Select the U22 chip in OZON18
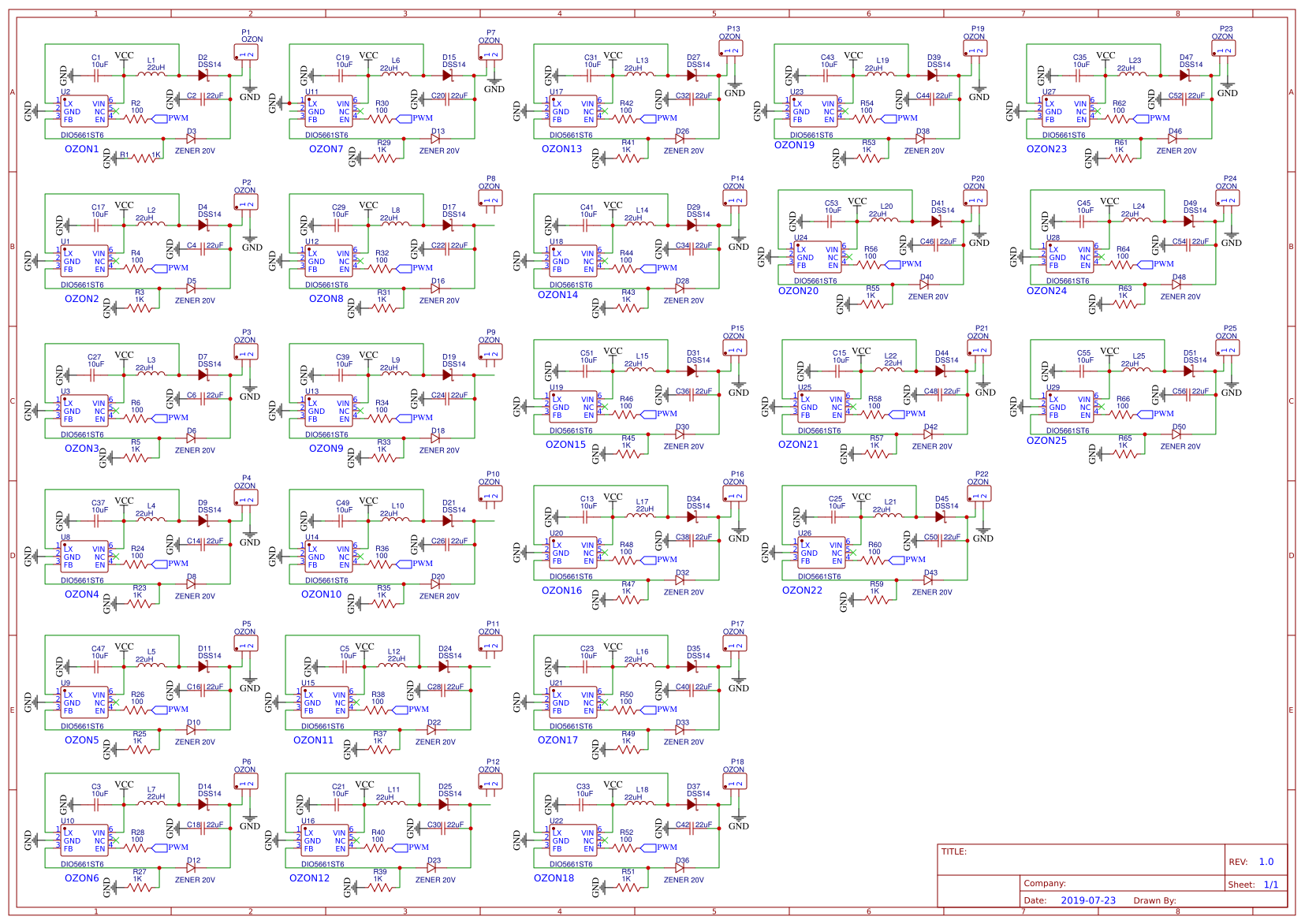The image size is (1305, 924). 573,840
